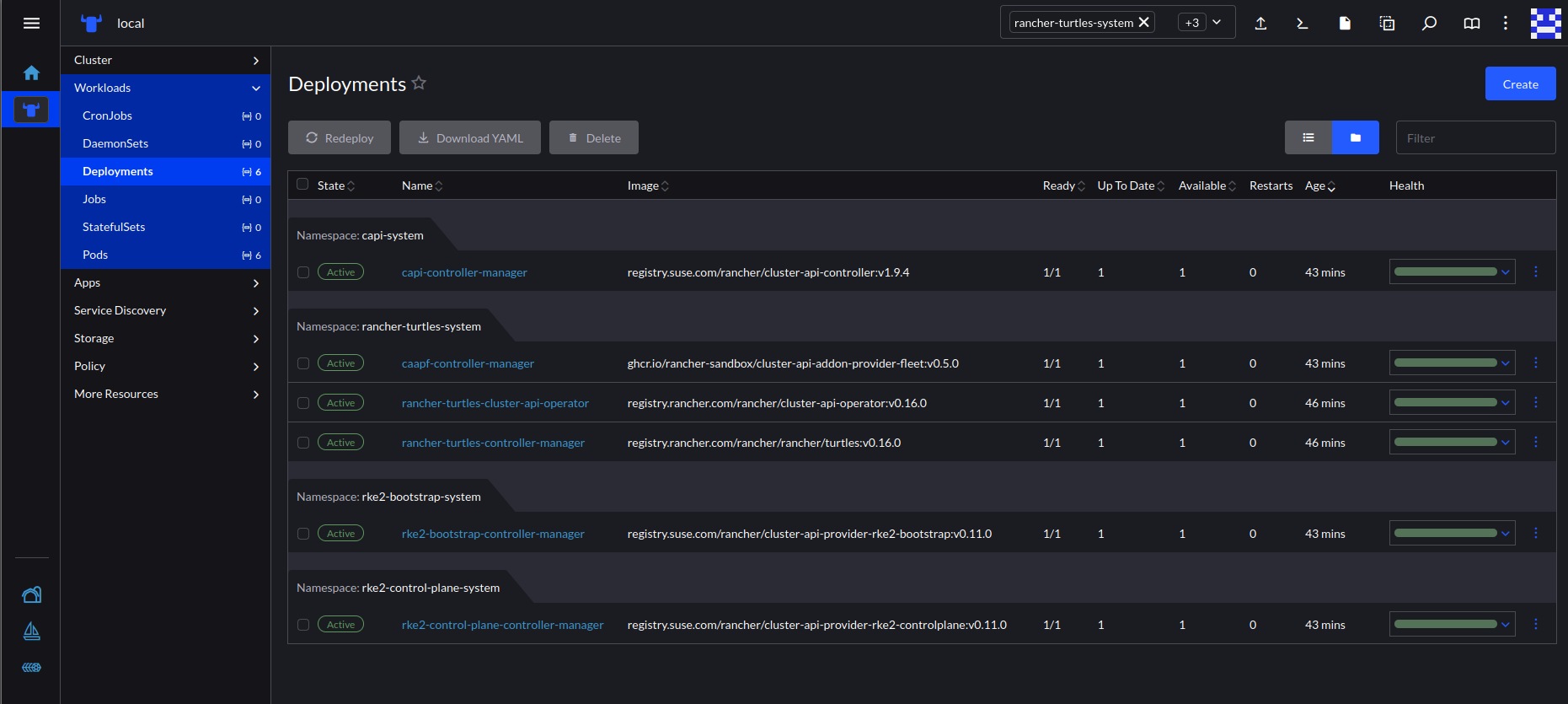Click the Import YAML upload icon
The width and height of the screenshot is (1568, 704).
point(1260,23)
